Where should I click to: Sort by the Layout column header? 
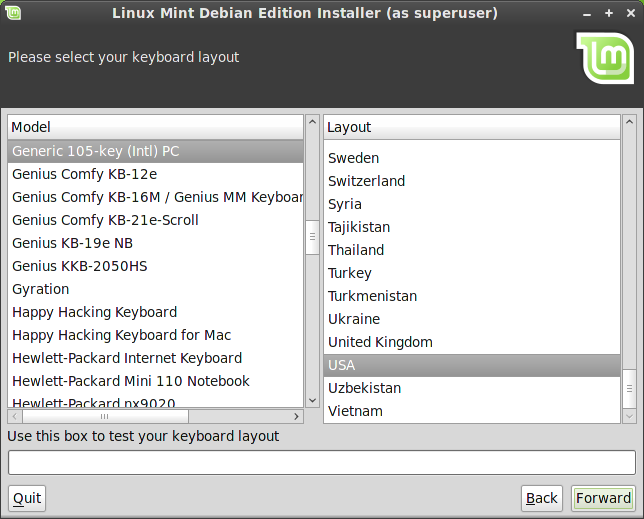[471, 127]
